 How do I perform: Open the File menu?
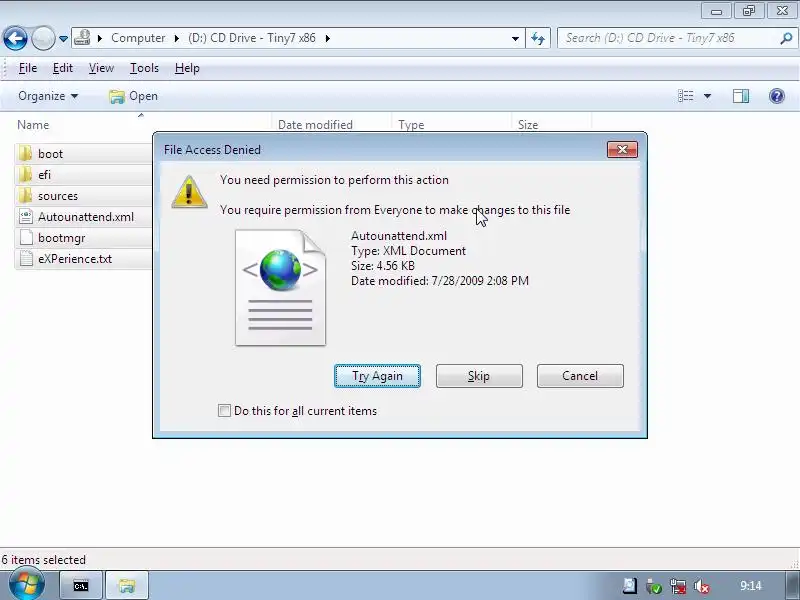pyautogui.click(x=28, y=68)
